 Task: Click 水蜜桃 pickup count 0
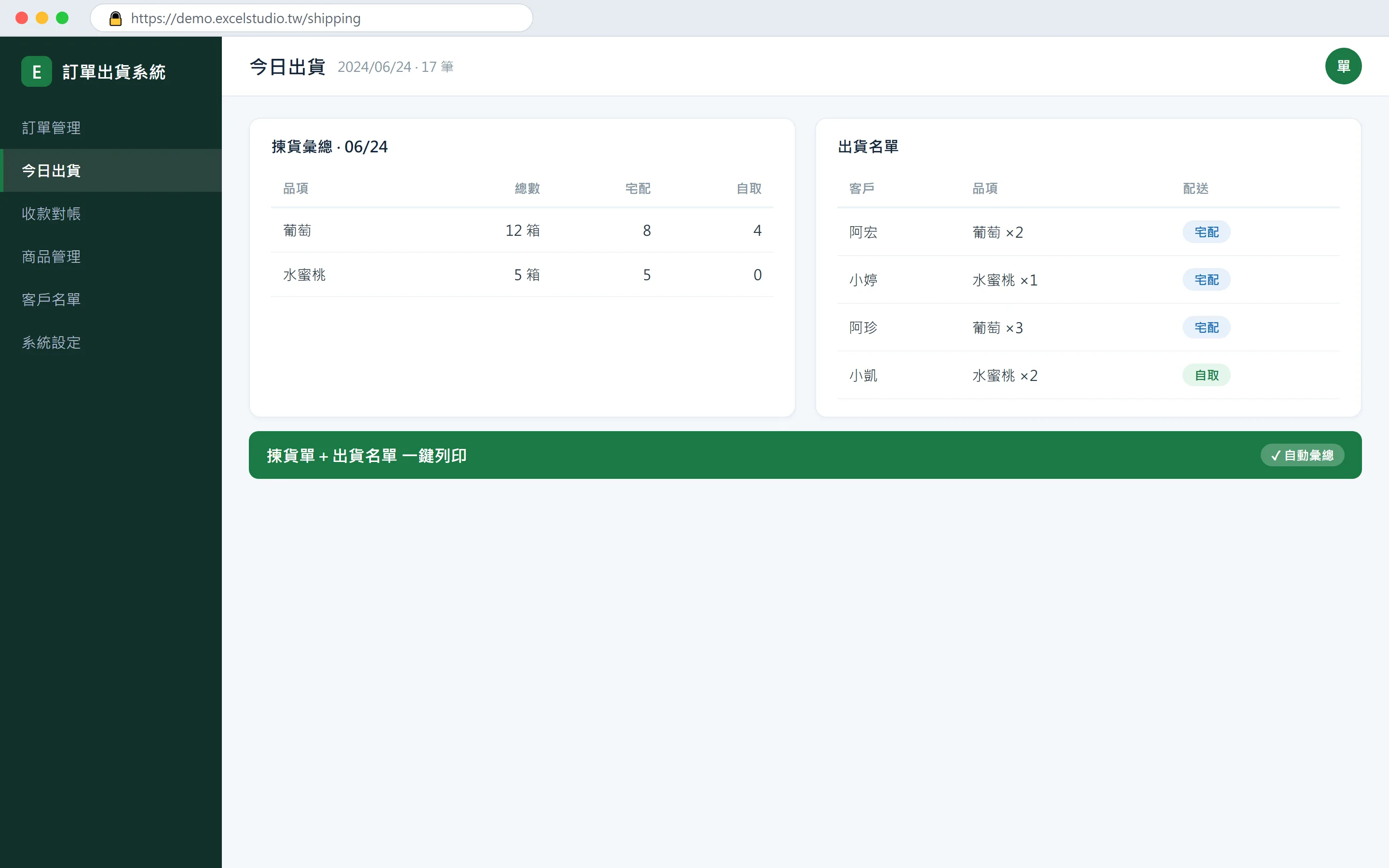click(x=758, y=274)
